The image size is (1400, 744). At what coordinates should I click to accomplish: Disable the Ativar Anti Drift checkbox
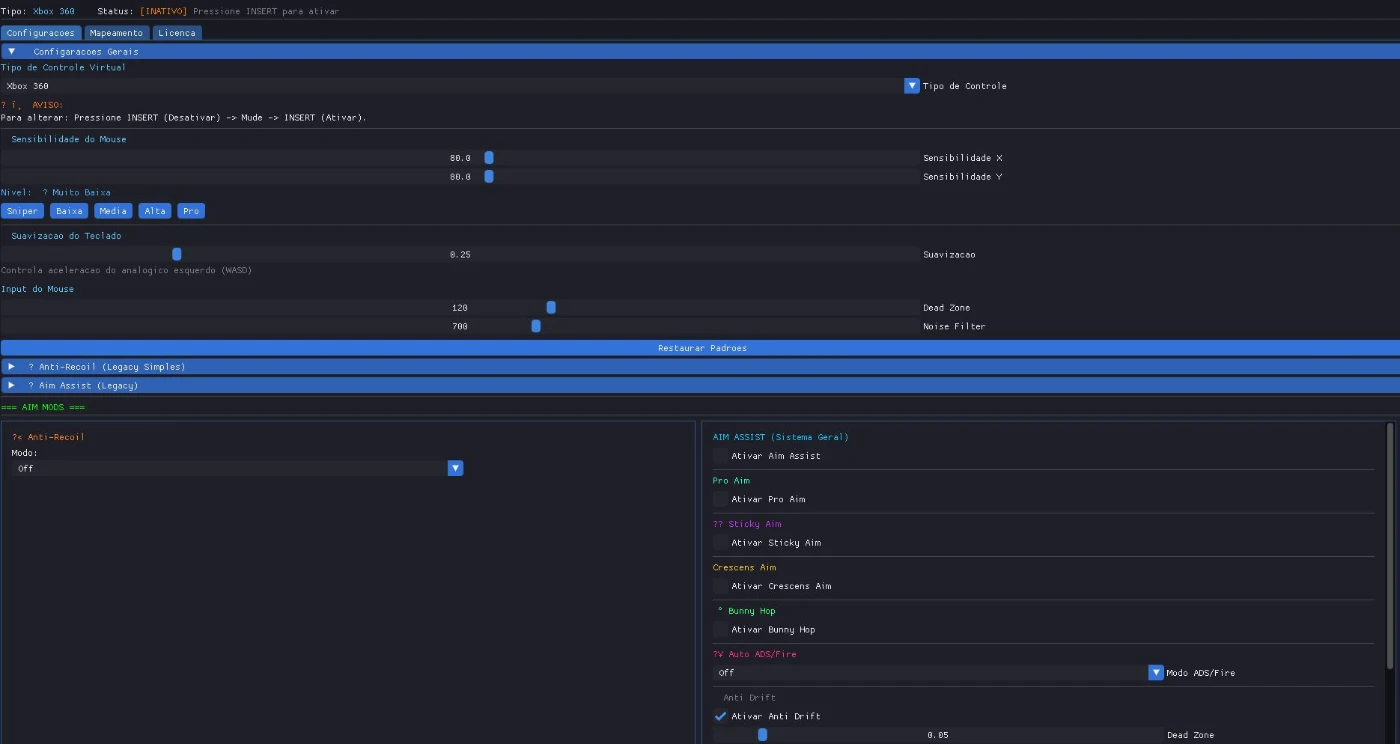pyautogui.click(x=720, y=716)
